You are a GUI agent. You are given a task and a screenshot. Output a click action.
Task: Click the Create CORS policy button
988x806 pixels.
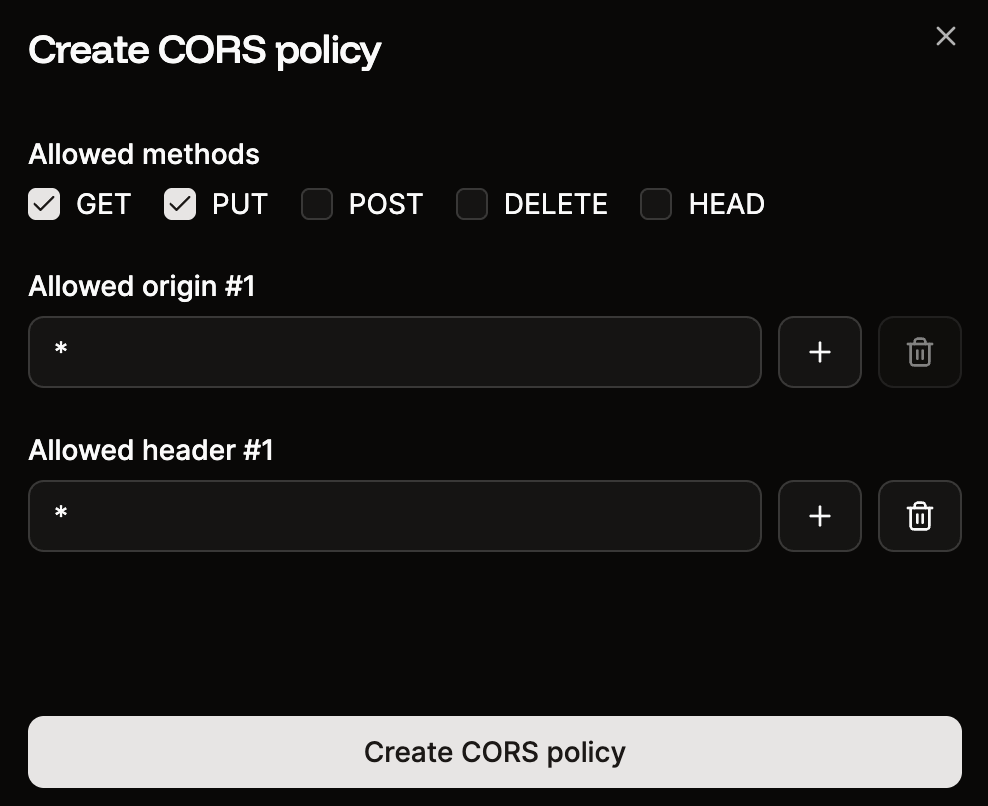click(x=494, y=751)
